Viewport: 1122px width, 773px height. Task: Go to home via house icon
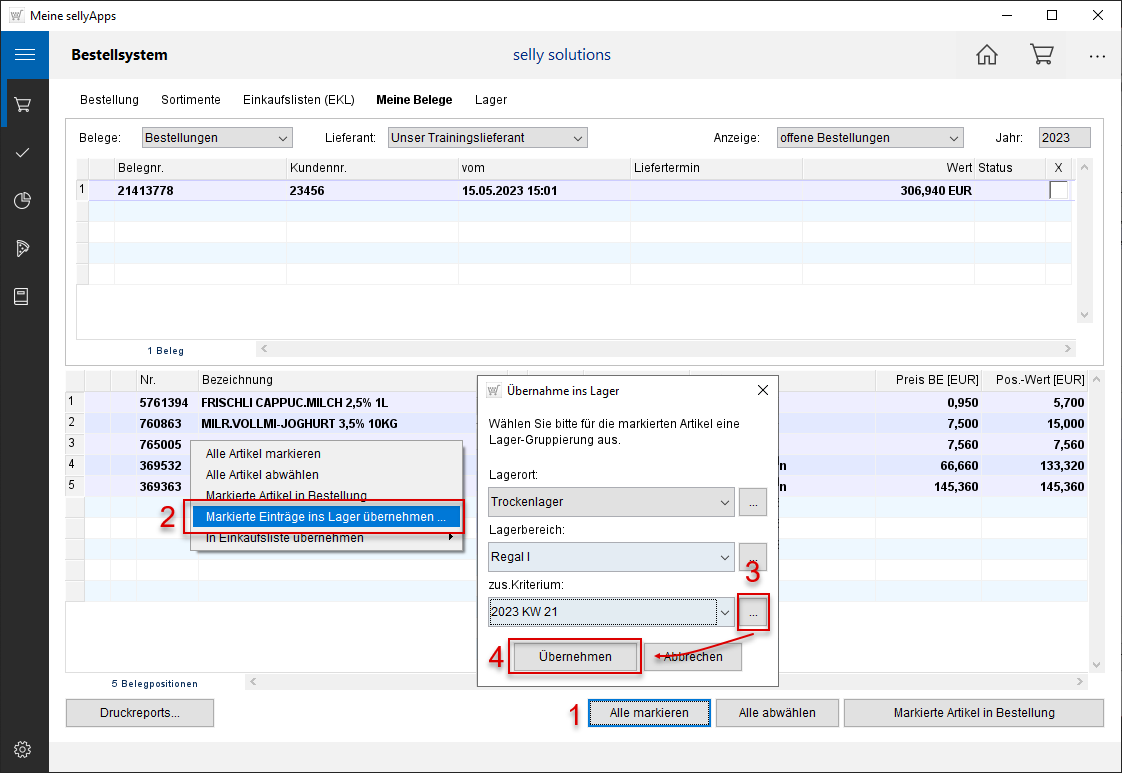point(986,55)
